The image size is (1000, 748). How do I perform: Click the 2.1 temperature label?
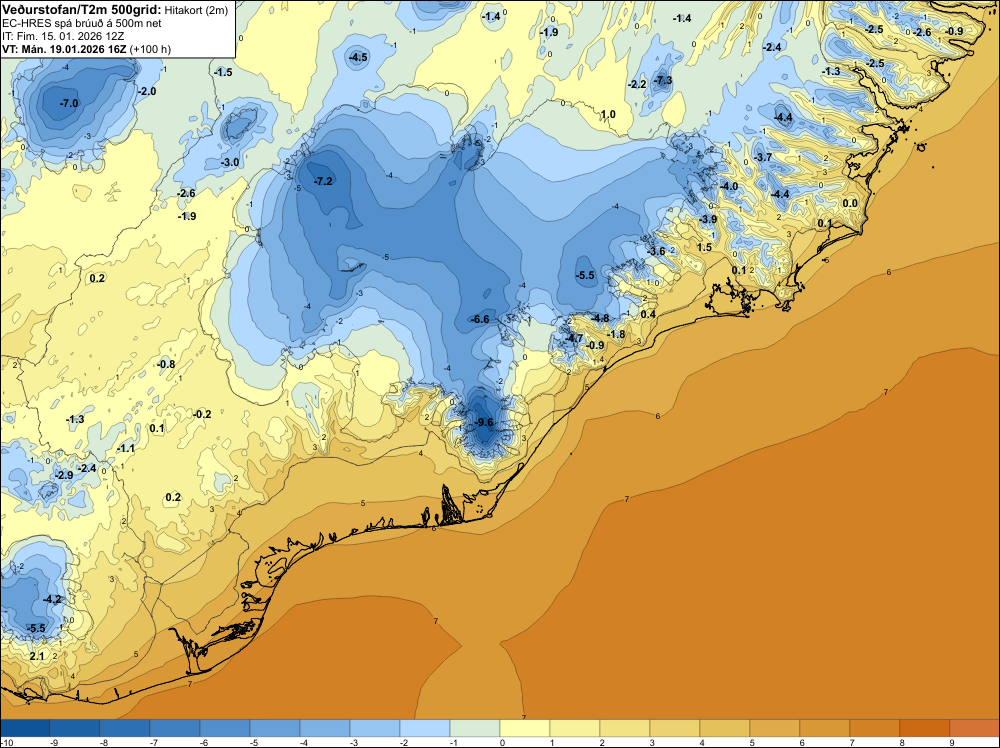(37, 656)
